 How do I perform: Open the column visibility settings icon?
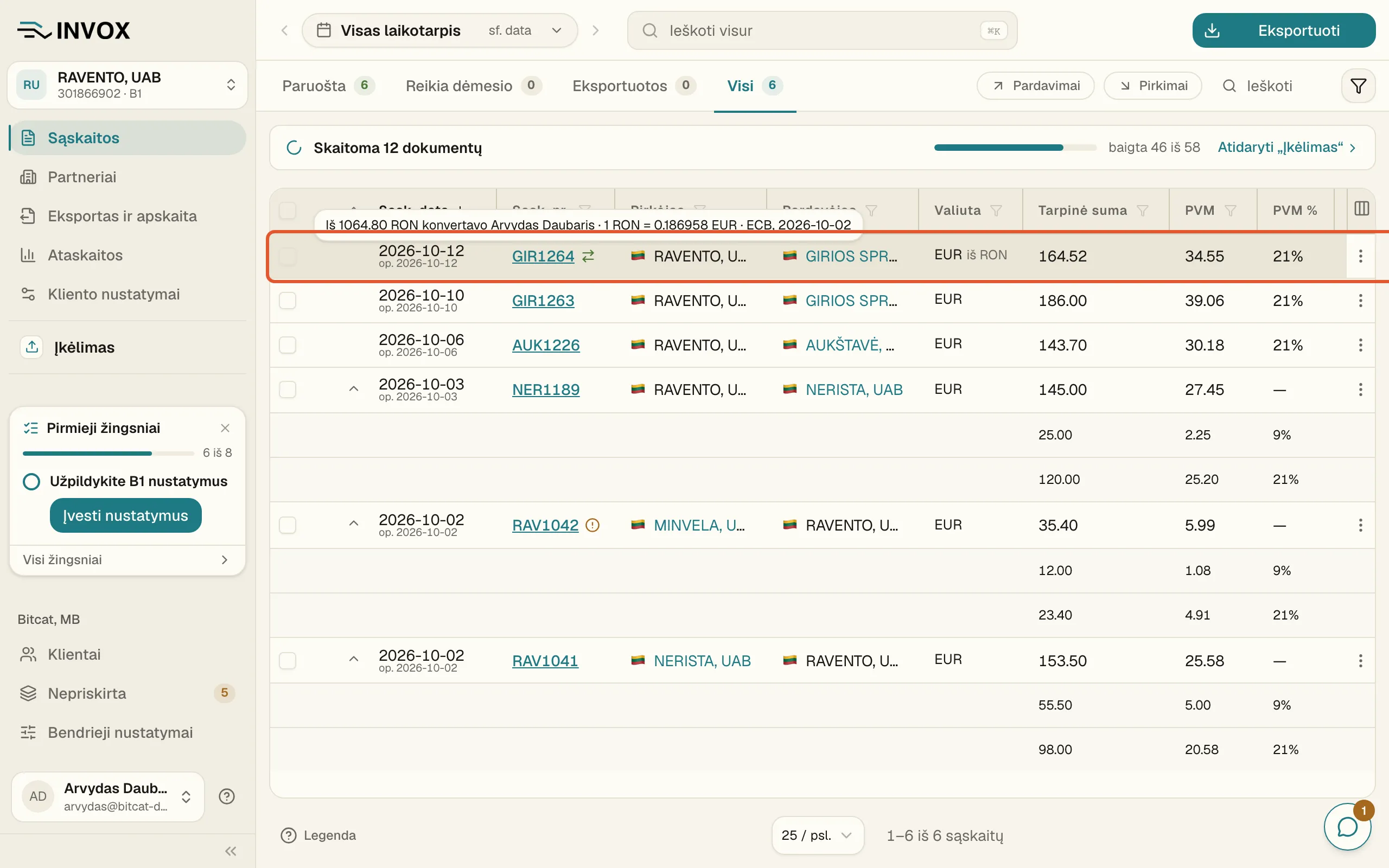pyautogui.click(x=1361, y=209)
